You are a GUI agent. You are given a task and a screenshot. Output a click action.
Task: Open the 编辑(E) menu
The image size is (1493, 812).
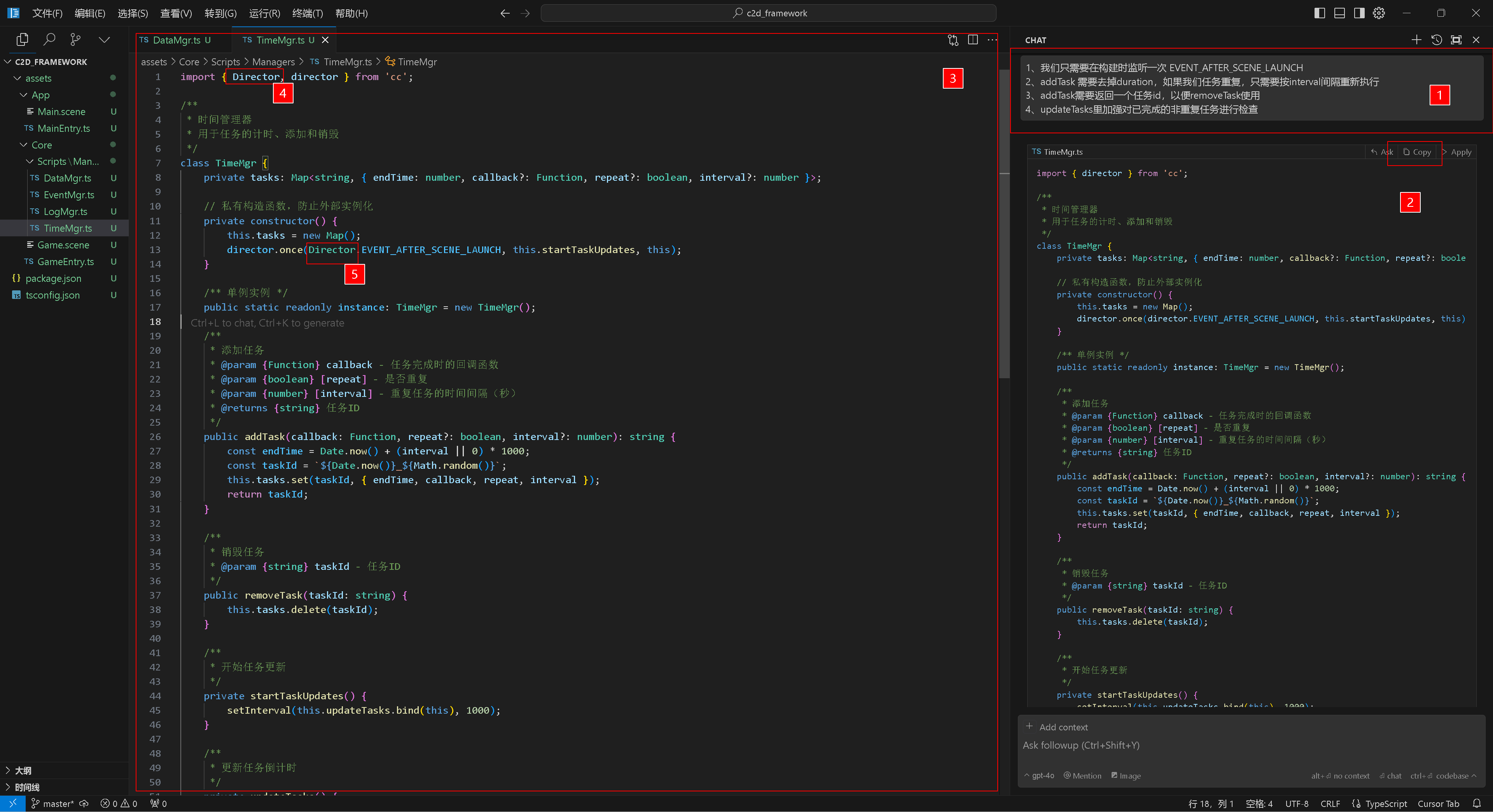pos(90,13)
